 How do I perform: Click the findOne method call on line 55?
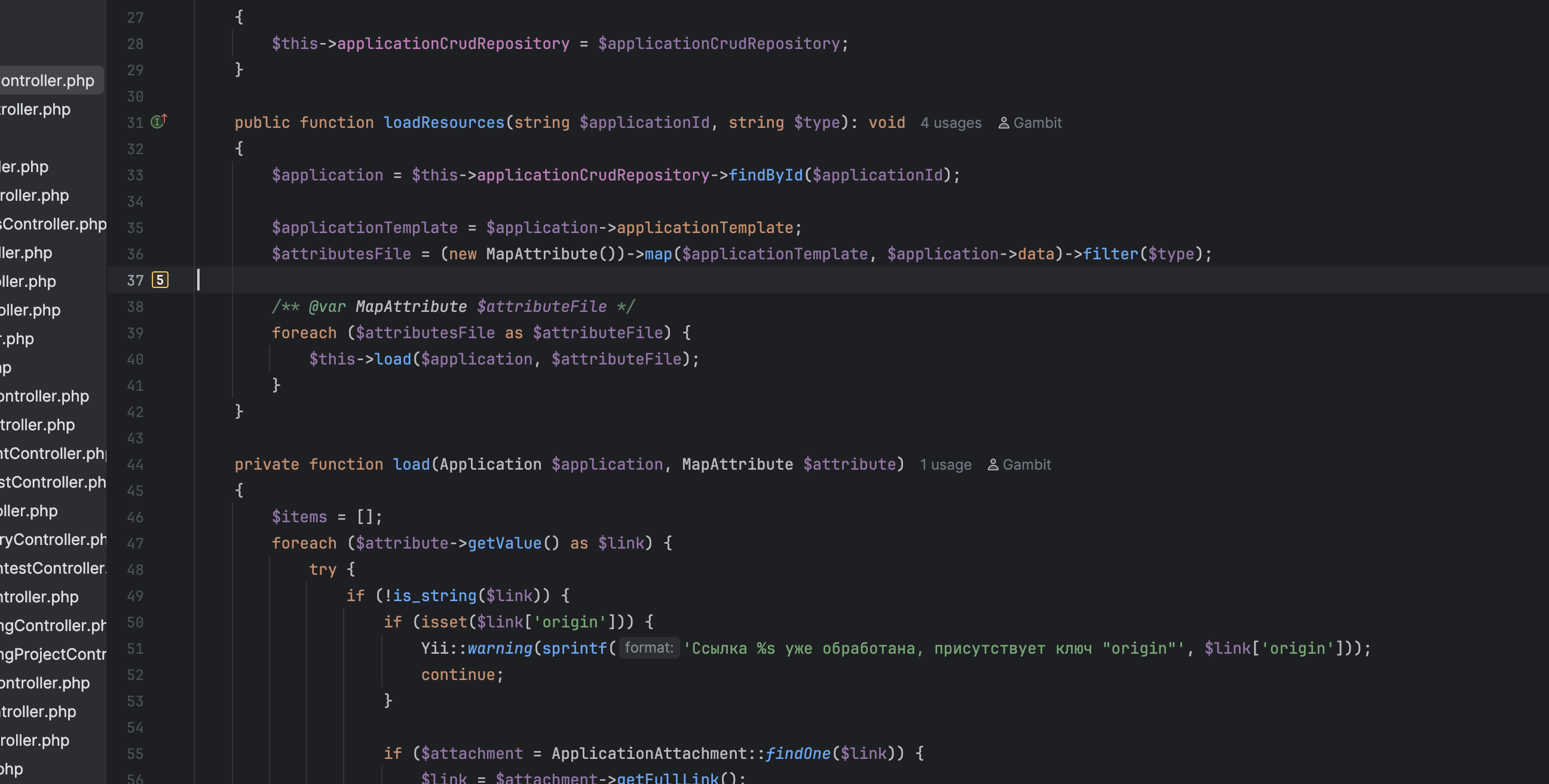pos(797,754)
